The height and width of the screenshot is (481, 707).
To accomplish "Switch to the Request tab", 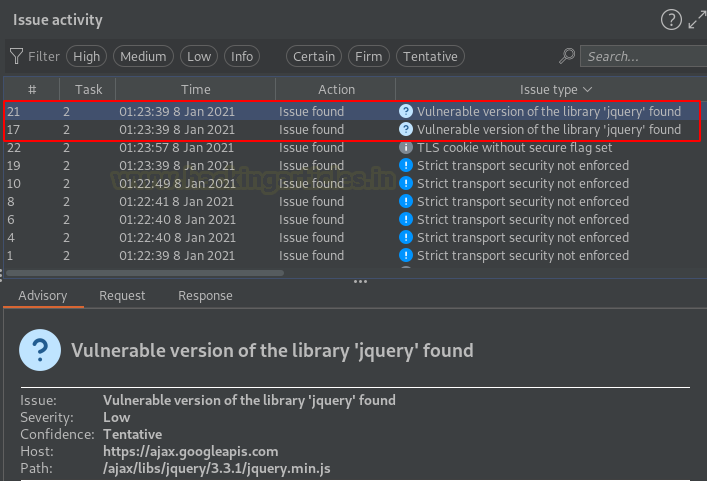I will pos(122,296).
